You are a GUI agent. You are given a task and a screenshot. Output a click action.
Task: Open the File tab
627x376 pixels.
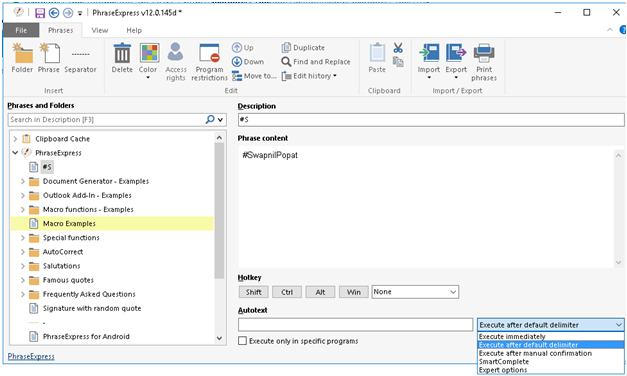(x=21, y=30)
